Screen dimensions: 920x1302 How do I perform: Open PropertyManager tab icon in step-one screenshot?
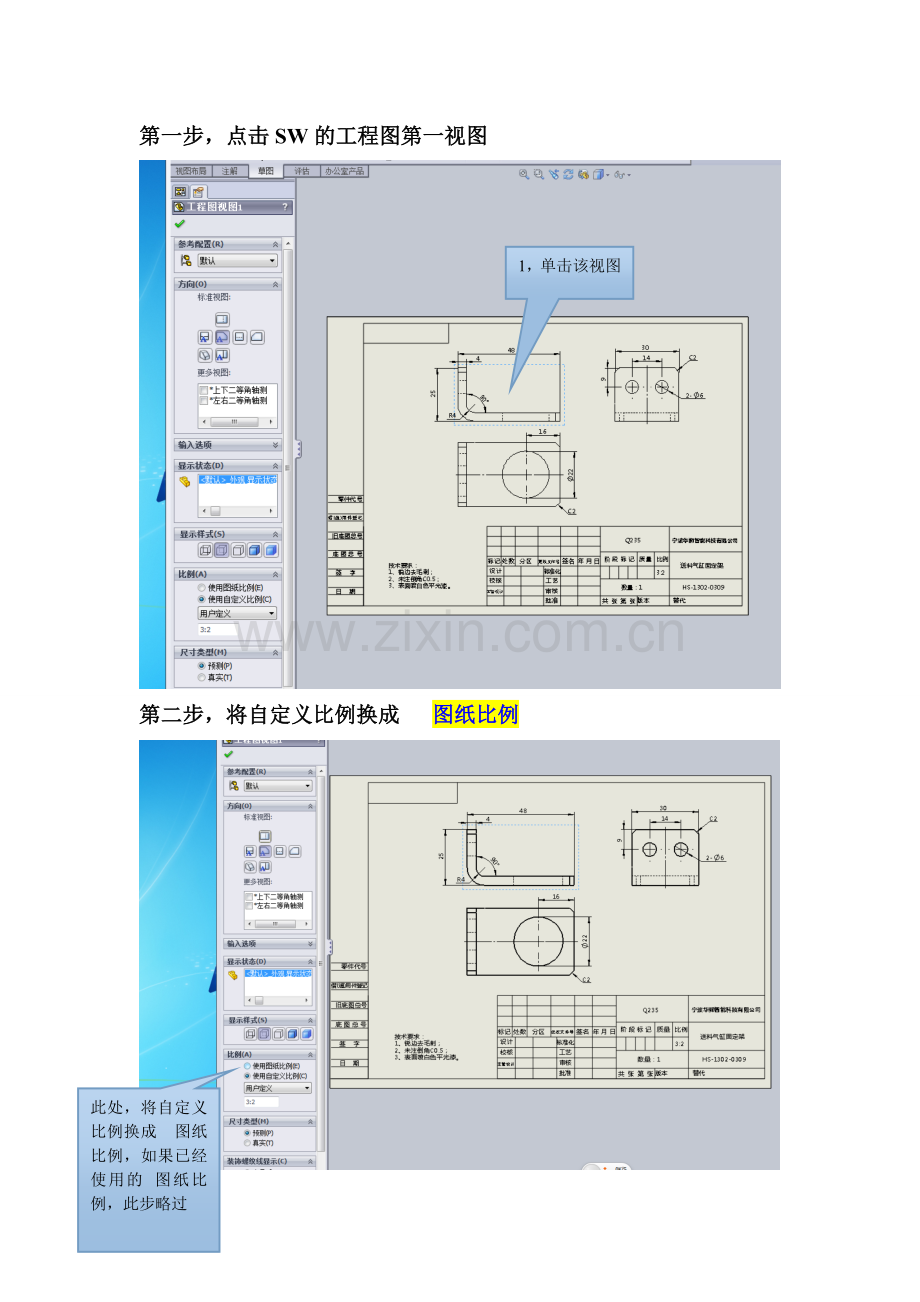tap(198, 192)
